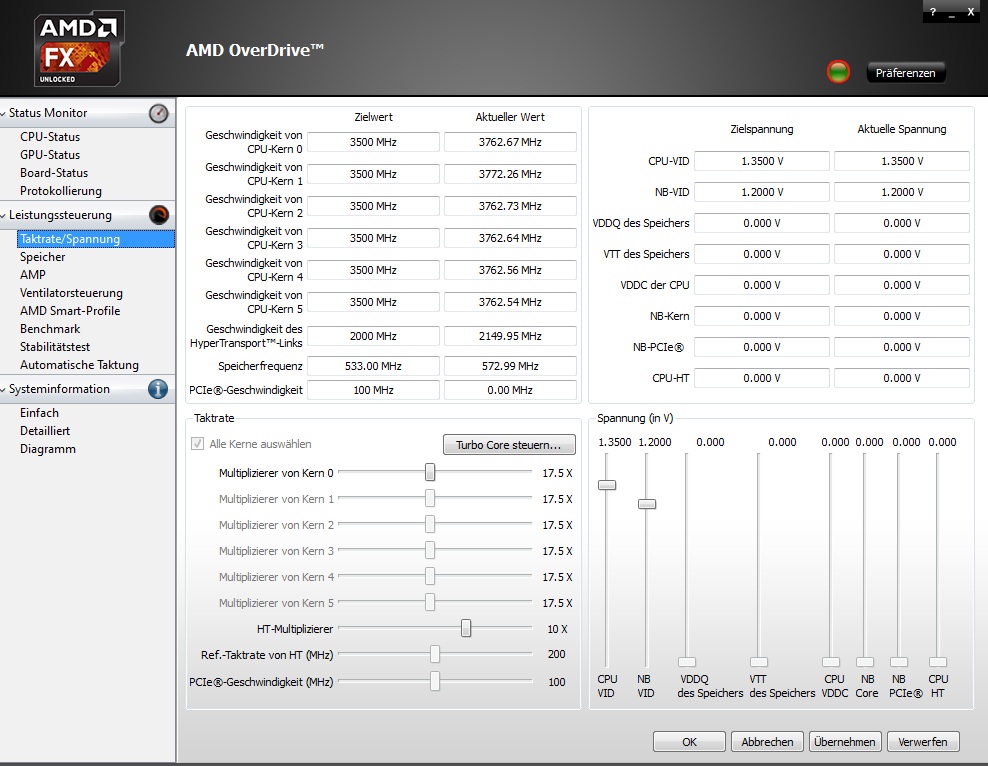Open Speicher settings
This screenshot has height=766, width=988.
(x=42, y=257)
